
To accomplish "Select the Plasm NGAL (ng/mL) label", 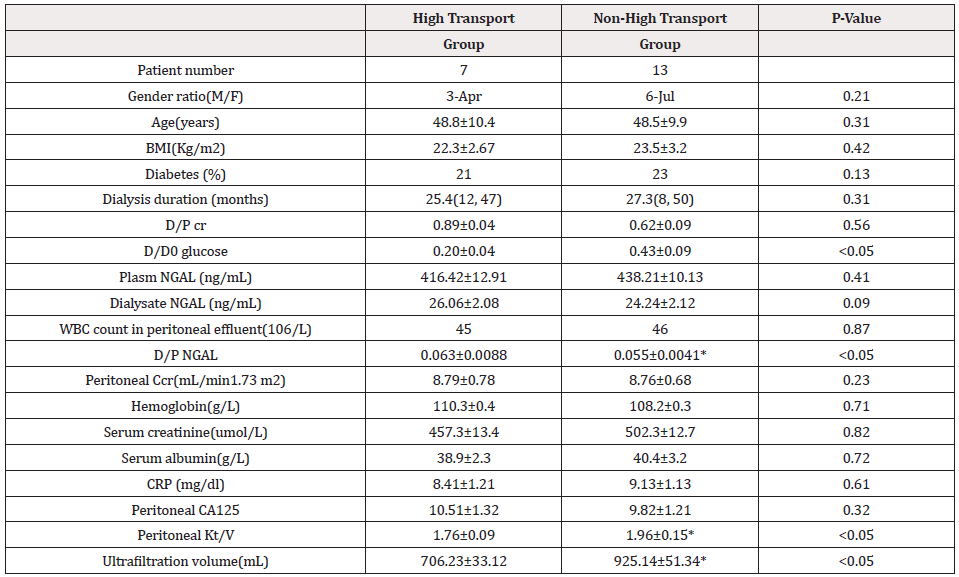I will 185,277.
